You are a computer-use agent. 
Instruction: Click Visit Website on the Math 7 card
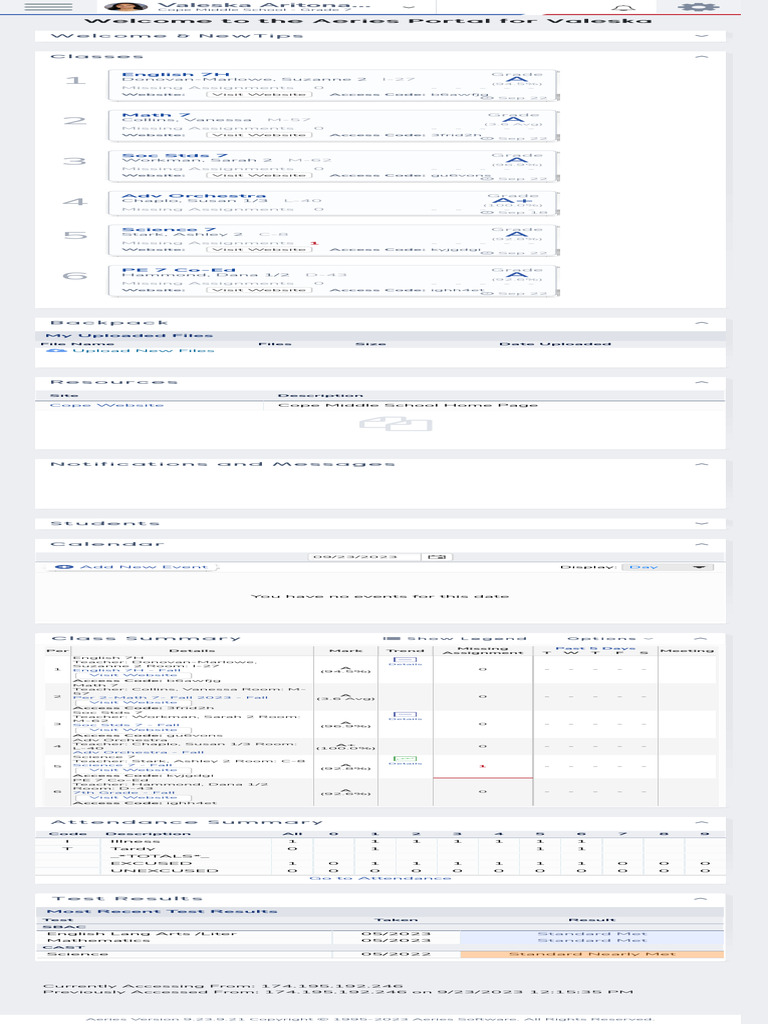(x=259, y=135)
